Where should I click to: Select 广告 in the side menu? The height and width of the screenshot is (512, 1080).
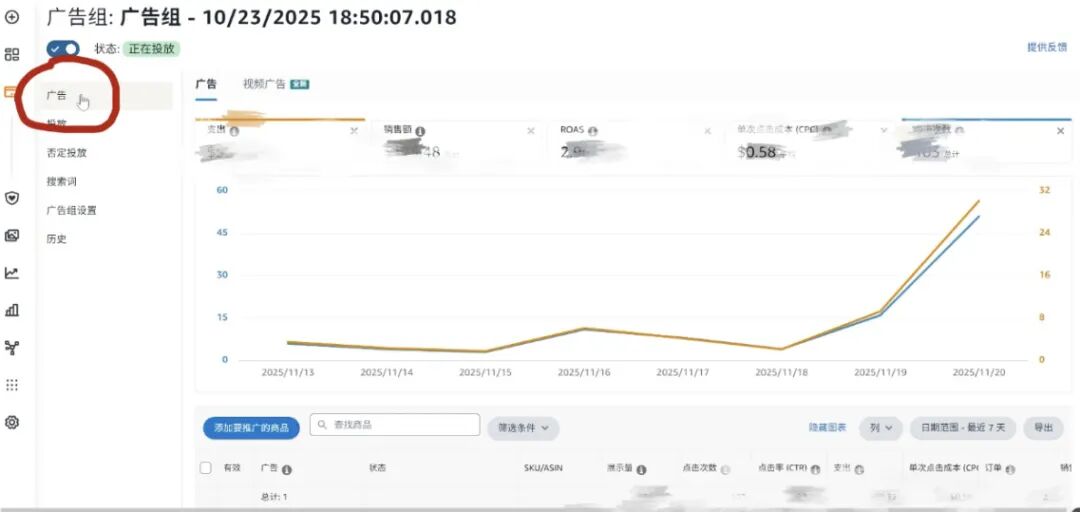(x=107, y=96)
